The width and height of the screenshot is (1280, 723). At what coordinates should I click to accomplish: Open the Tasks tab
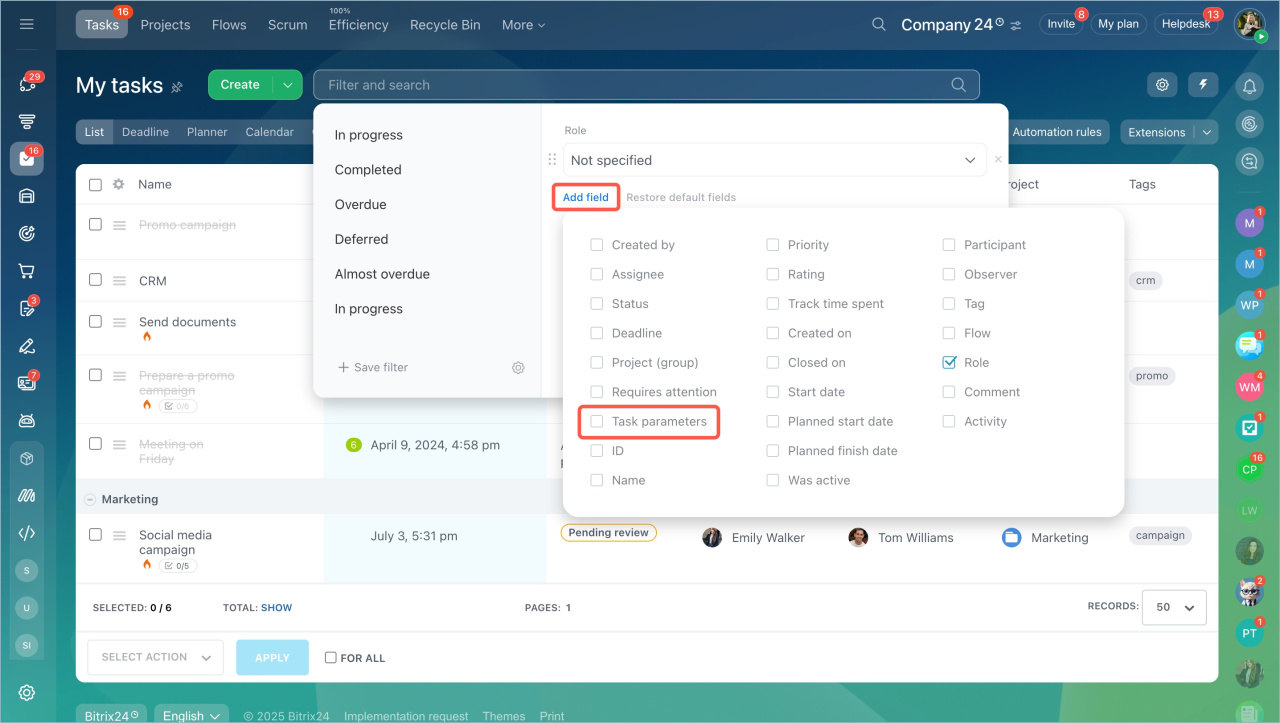pos(102,25)
